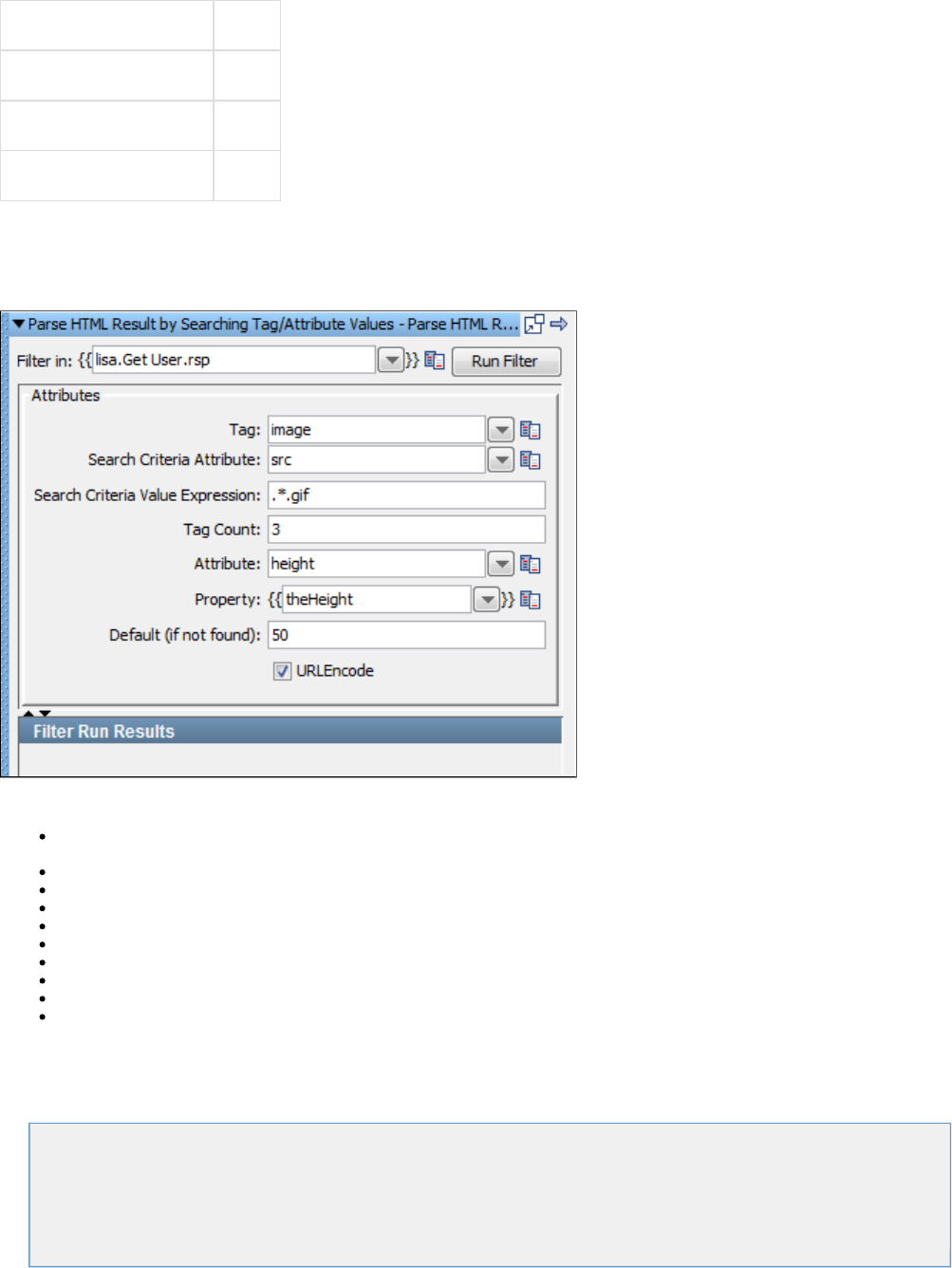Screen dimensions: 952x1268
Task: Click the Tag Count field
Action: click(x=406, y=530)
